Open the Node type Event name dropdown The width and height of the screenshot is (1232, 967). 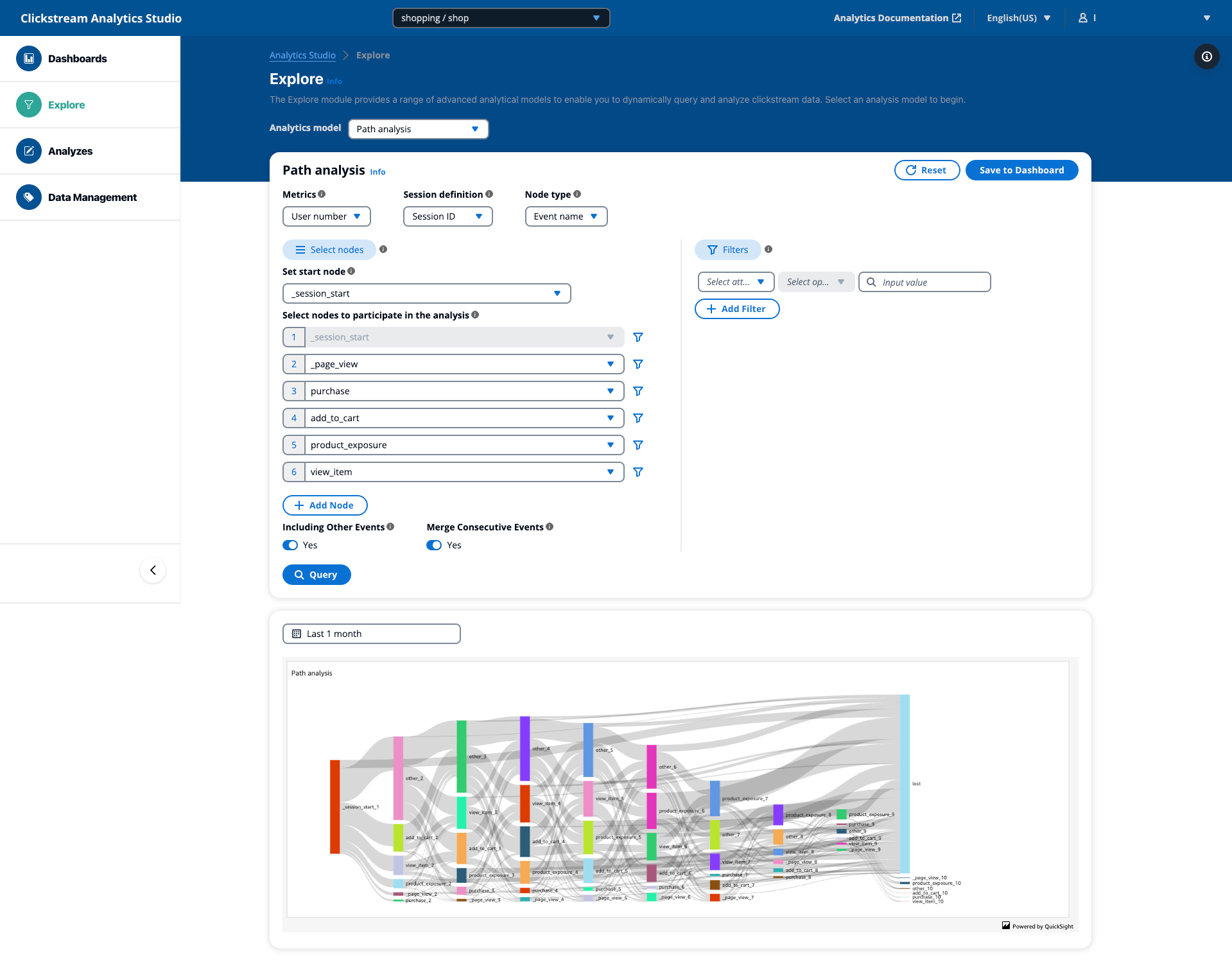[566, 216]
